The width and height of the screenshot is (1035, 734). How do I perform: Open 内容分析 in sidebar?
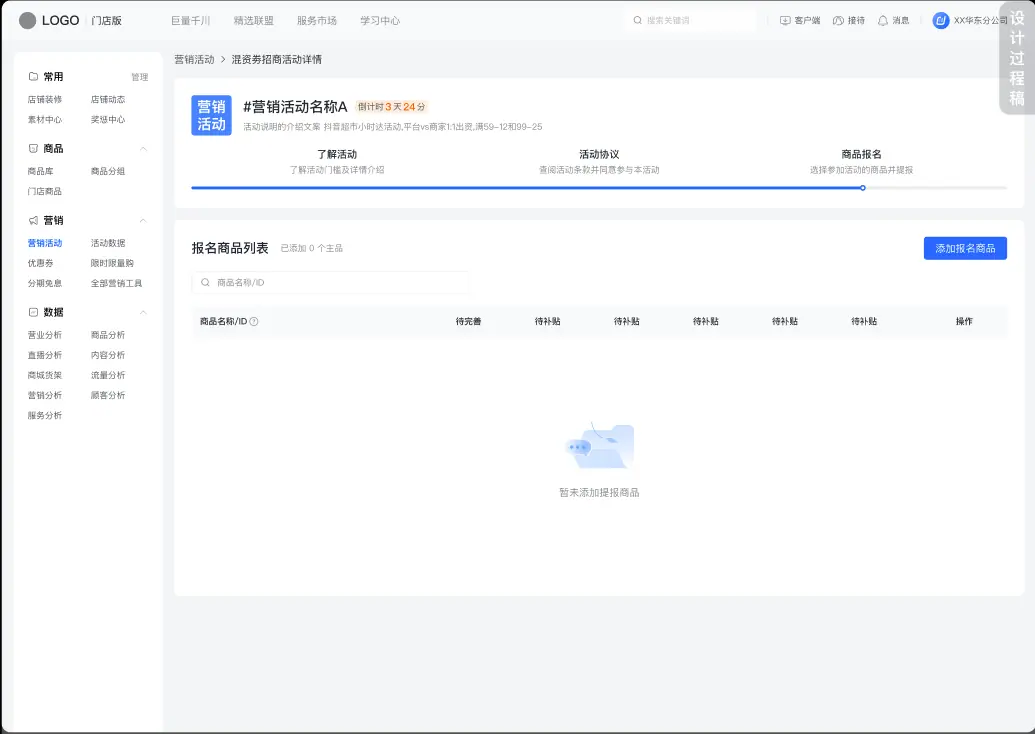coord(108,355)
